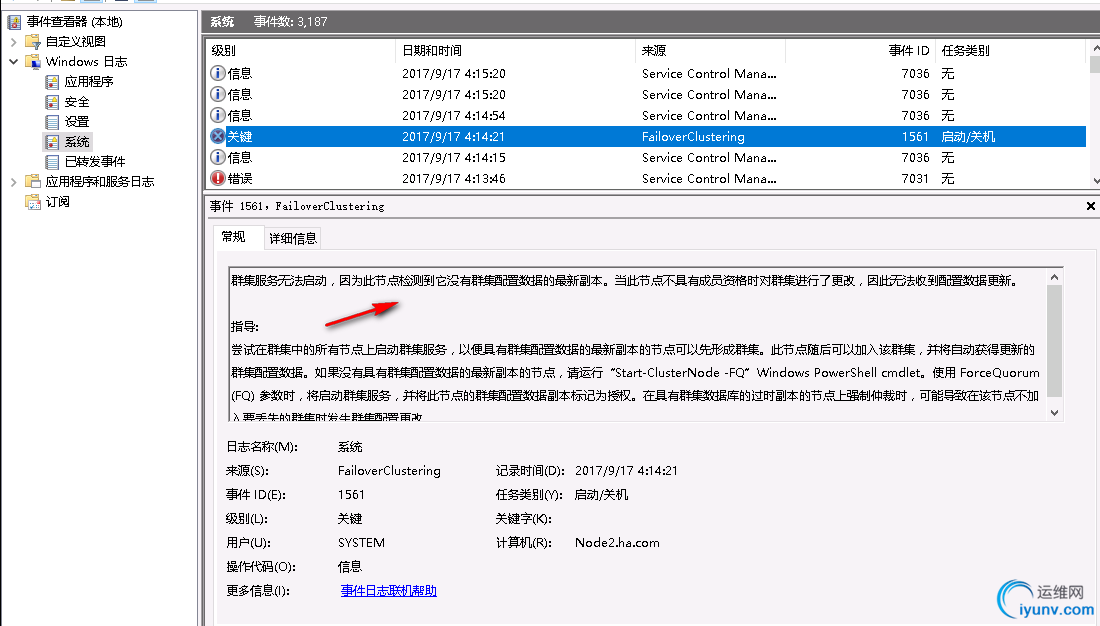Screen dimensions: 1100x626
Task: Click description box scroll down arrow
Action: 1054,413
